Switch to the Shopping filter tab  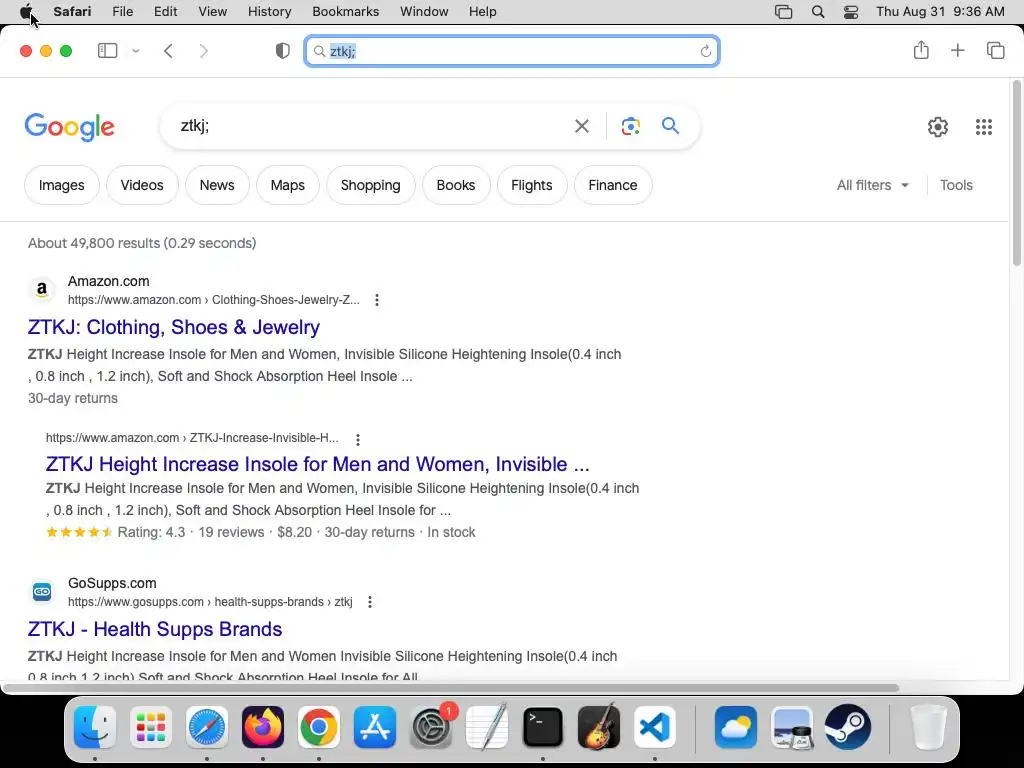click(x=370, y=185)
